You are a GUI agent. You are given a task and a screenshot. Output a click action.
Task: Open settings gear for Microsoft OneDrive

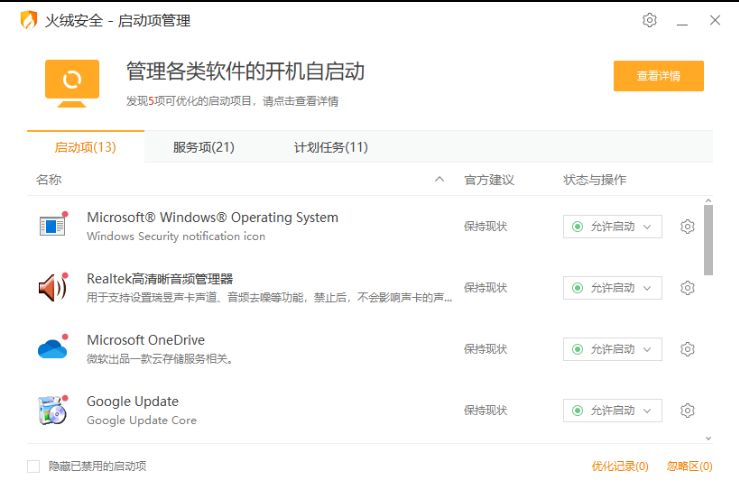click(687, 349)
